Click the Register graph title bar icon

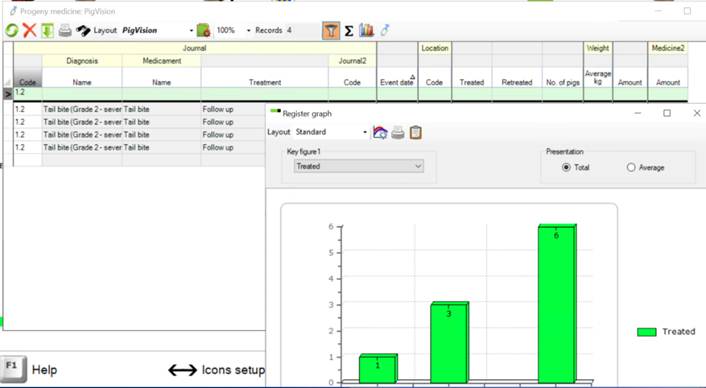pos(276,111)
